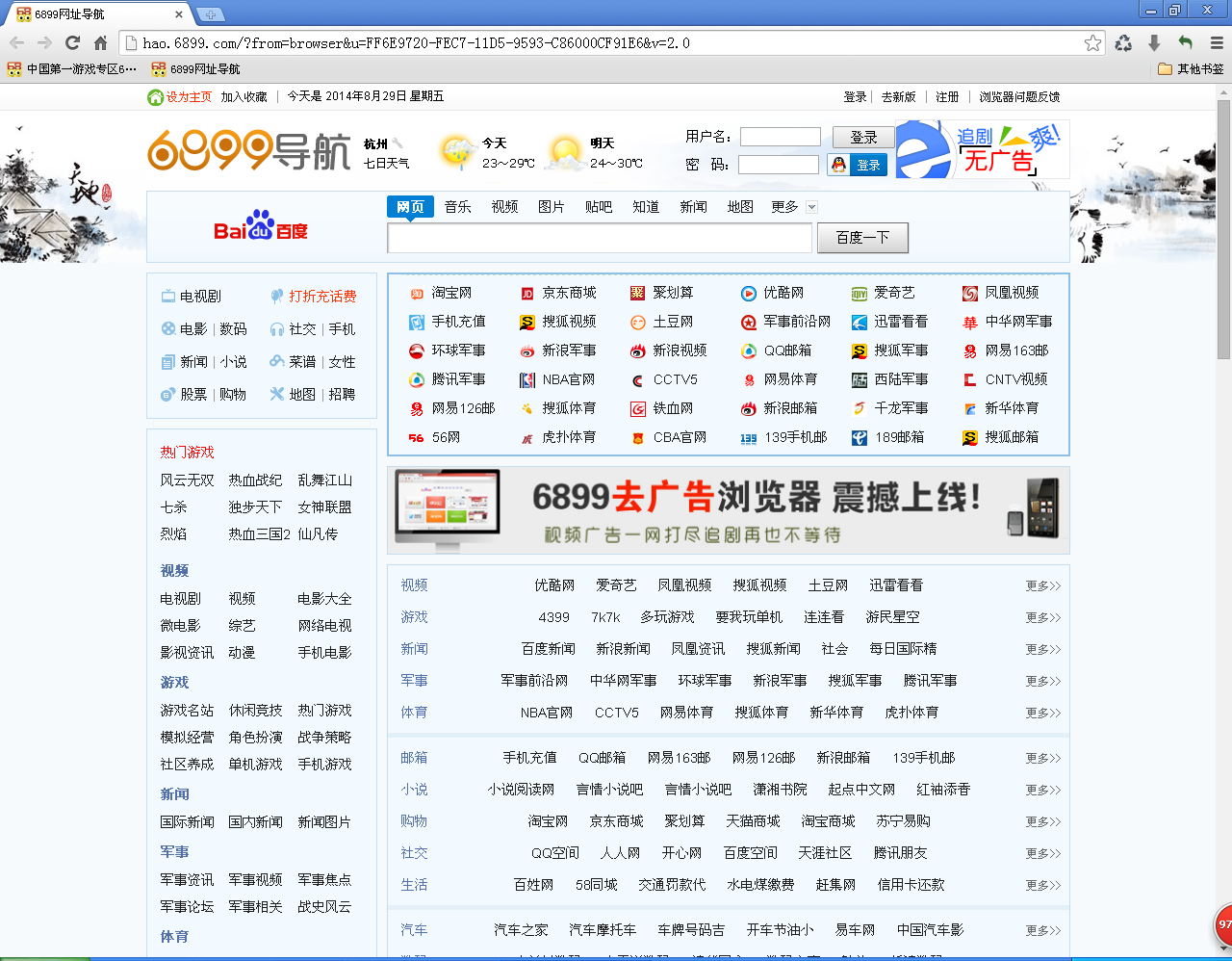Switch to the 图片 search tab

point(552,207)
